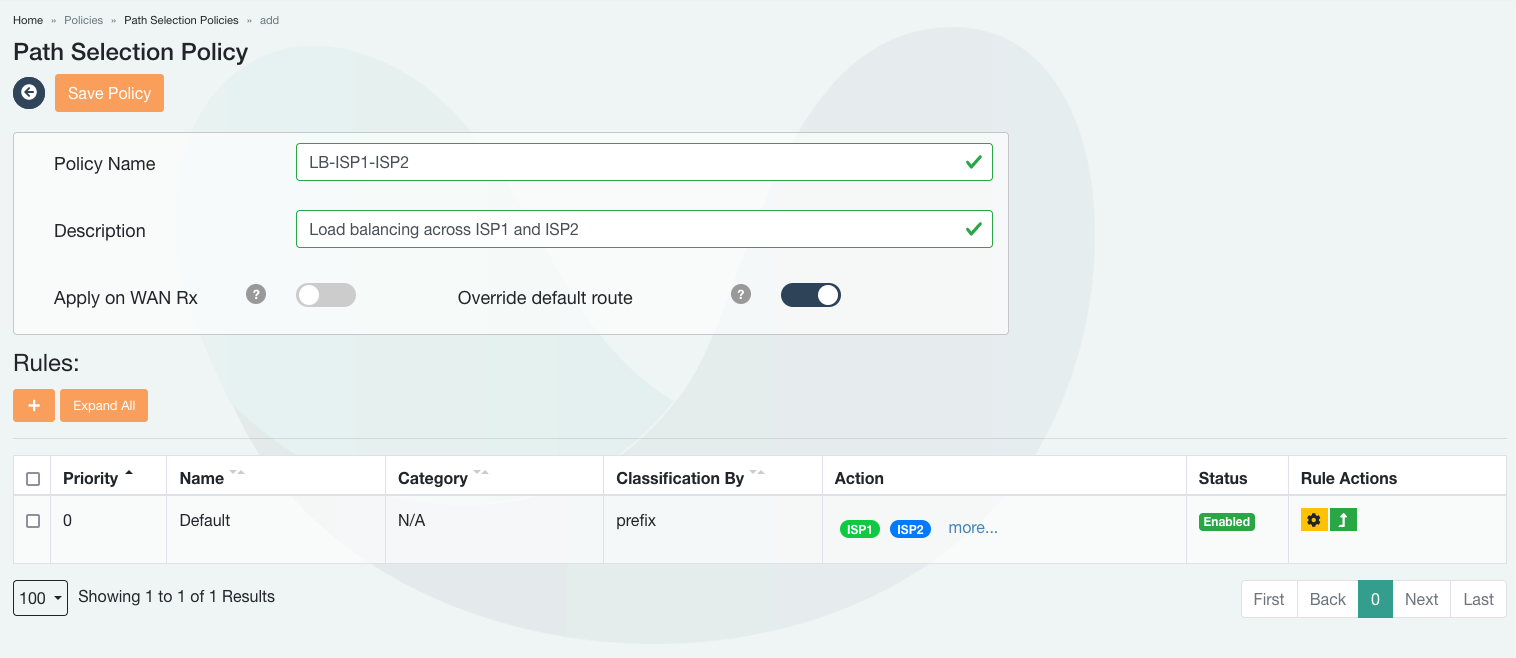
Task: Go to Path Selection Policies breadcrumb
Action: coord(181,20)
